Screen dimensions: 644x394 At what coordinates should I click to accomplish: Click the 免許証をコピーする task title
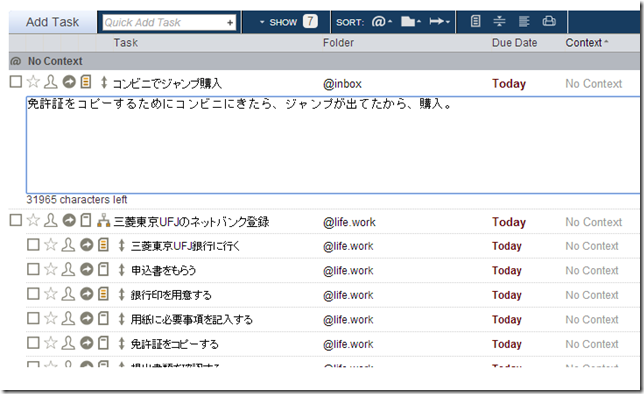pos(175,344)
